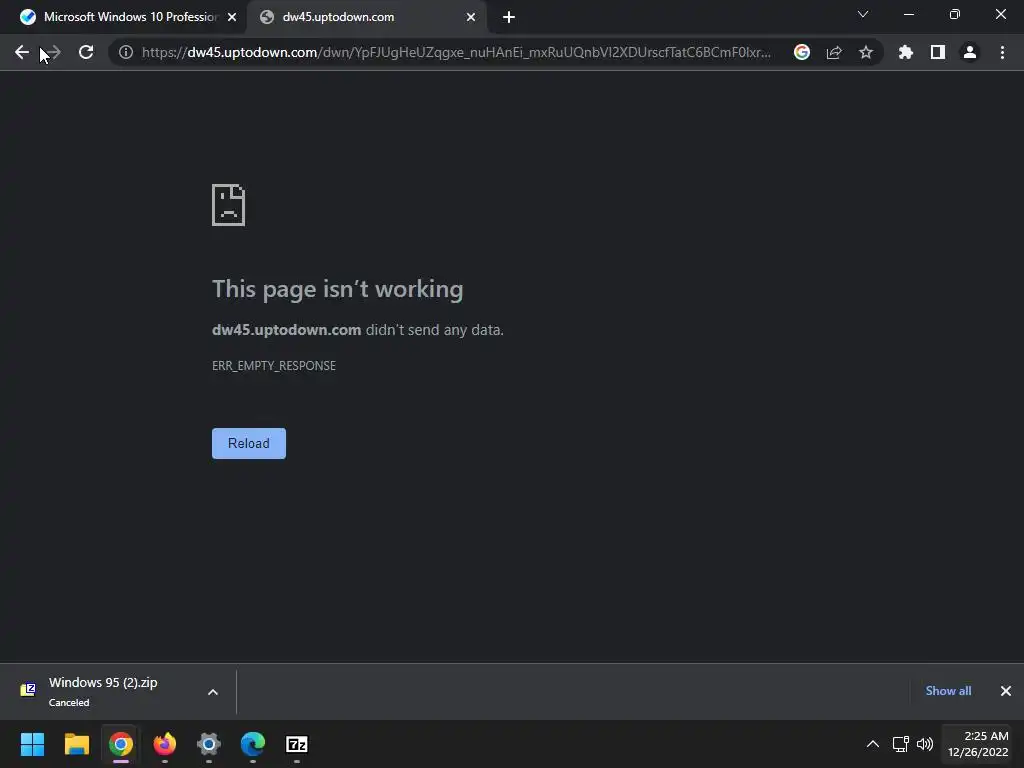Launch Firefox from the taskbar
The width and height of the screenshot is (1024, 768).
click(165, 744)
